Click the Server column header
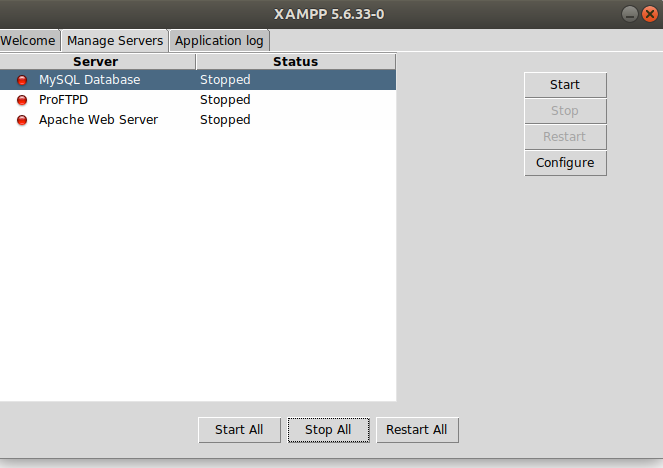 (x=97, y=62)
